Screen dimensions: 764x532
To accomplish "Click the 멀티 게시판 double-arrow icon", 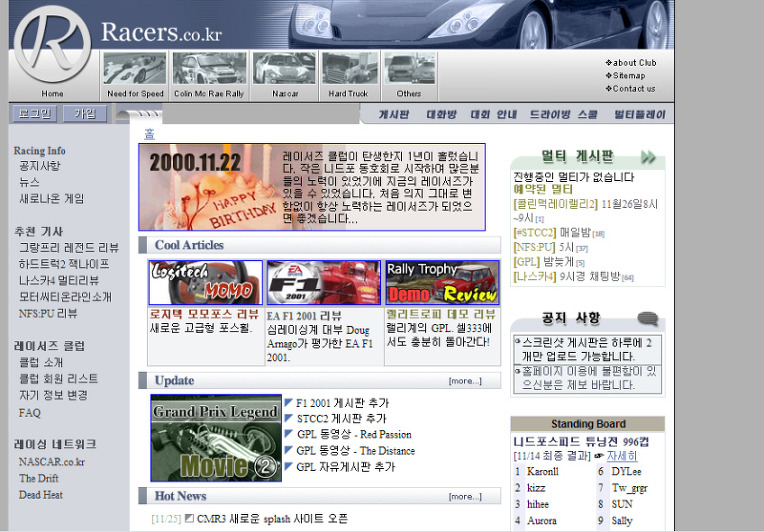I will coord(649,157).
